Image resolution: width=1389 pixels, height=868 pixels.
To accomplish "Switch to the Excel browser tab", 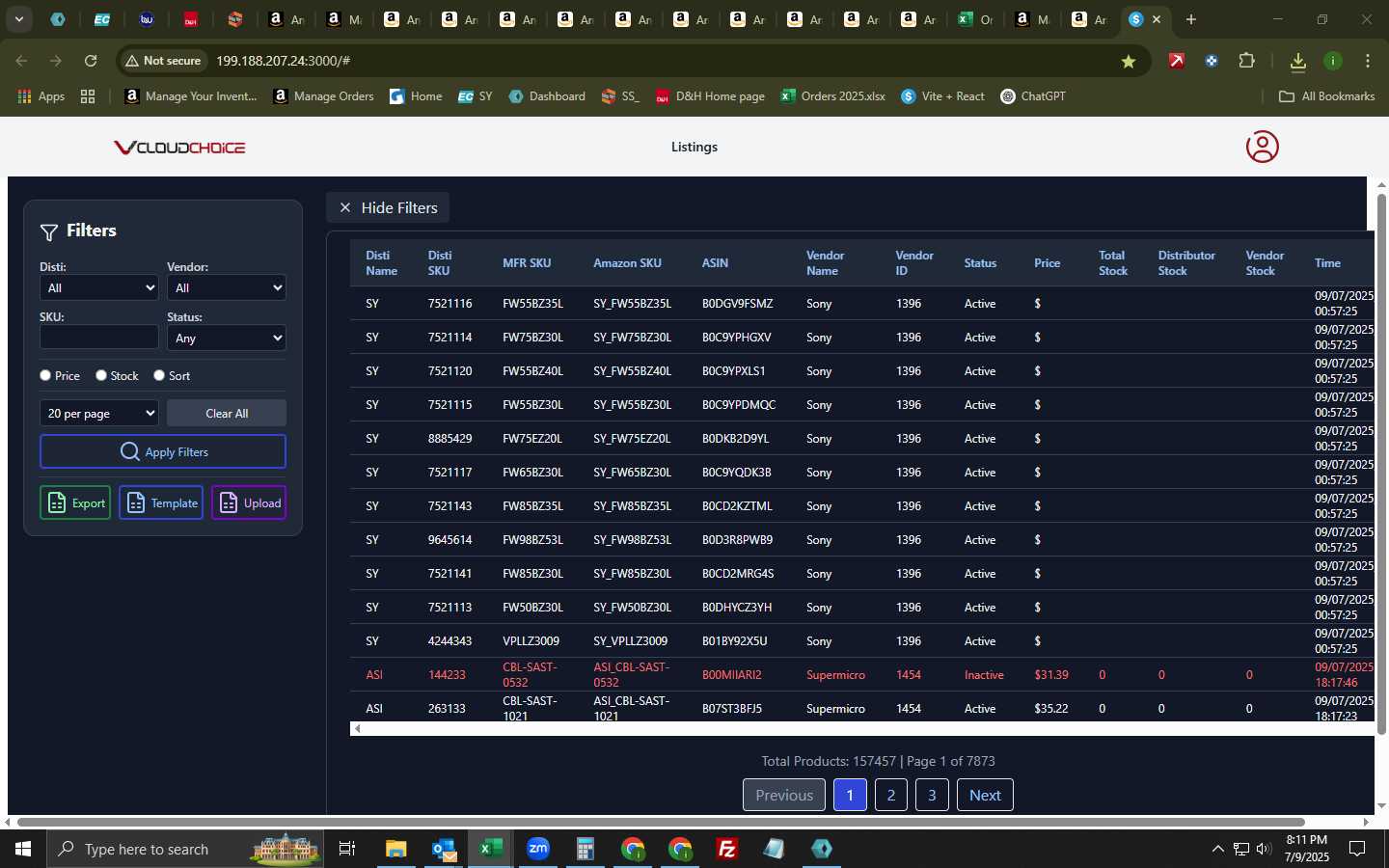I will [974, 19].
